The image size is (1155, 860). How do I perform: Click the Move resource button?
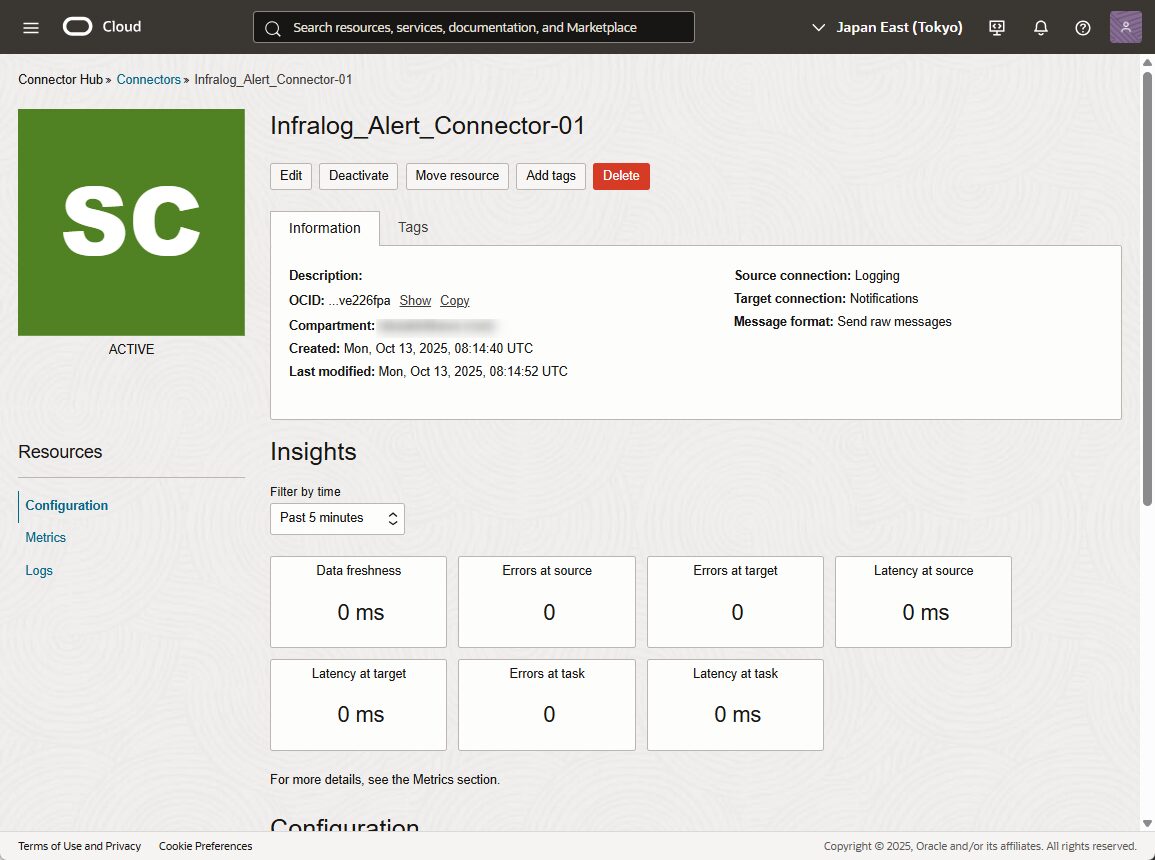(457, 176)
